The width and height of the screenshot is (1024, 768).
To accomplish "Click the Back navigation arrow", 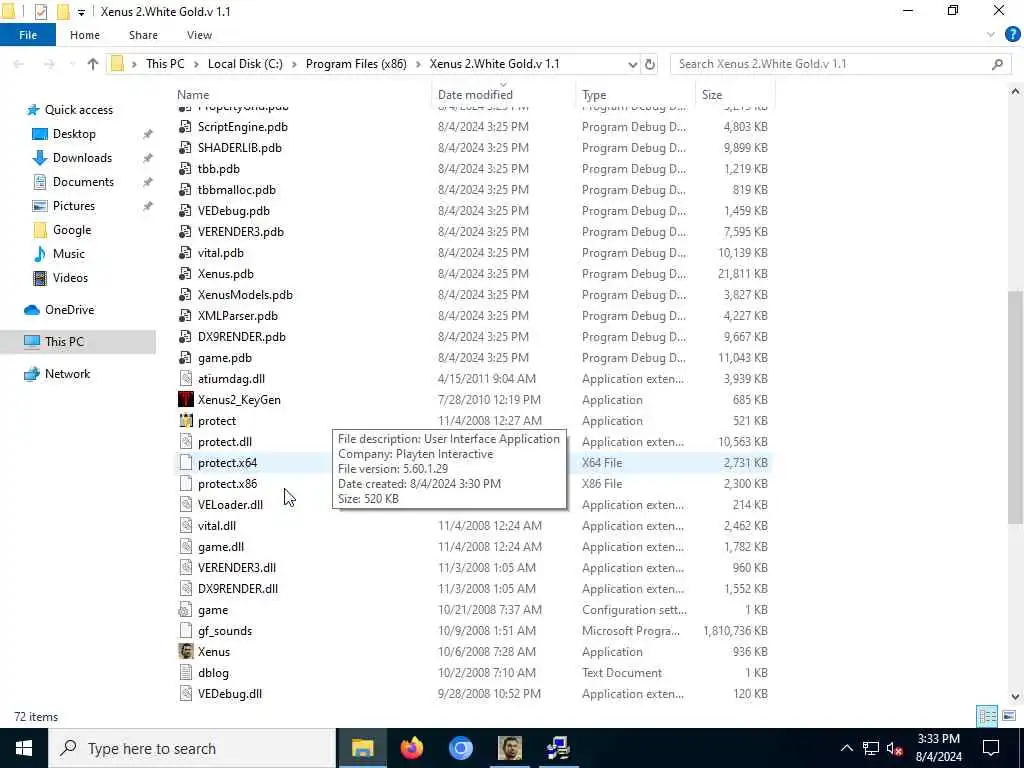I will coord(18,64).
